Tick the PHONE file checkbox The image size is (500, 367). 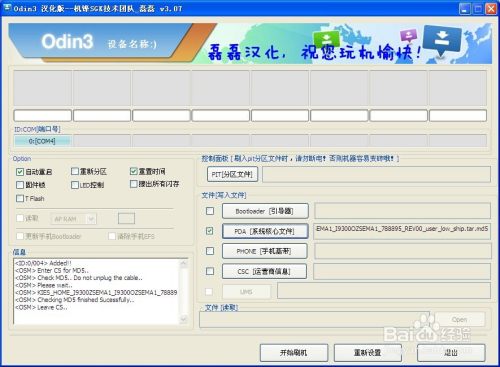210,251
